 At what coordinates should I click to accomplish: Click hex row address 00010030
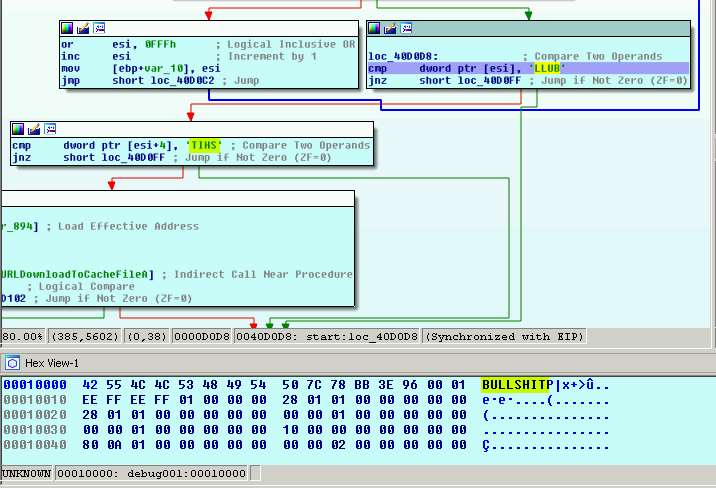(x=35, y=430)
